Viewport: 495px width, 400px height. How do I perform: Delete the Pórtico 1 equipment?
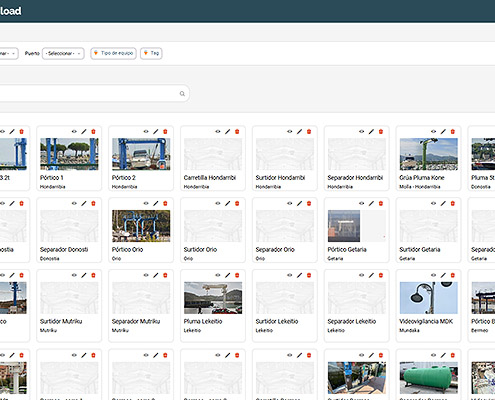point(93,132)
